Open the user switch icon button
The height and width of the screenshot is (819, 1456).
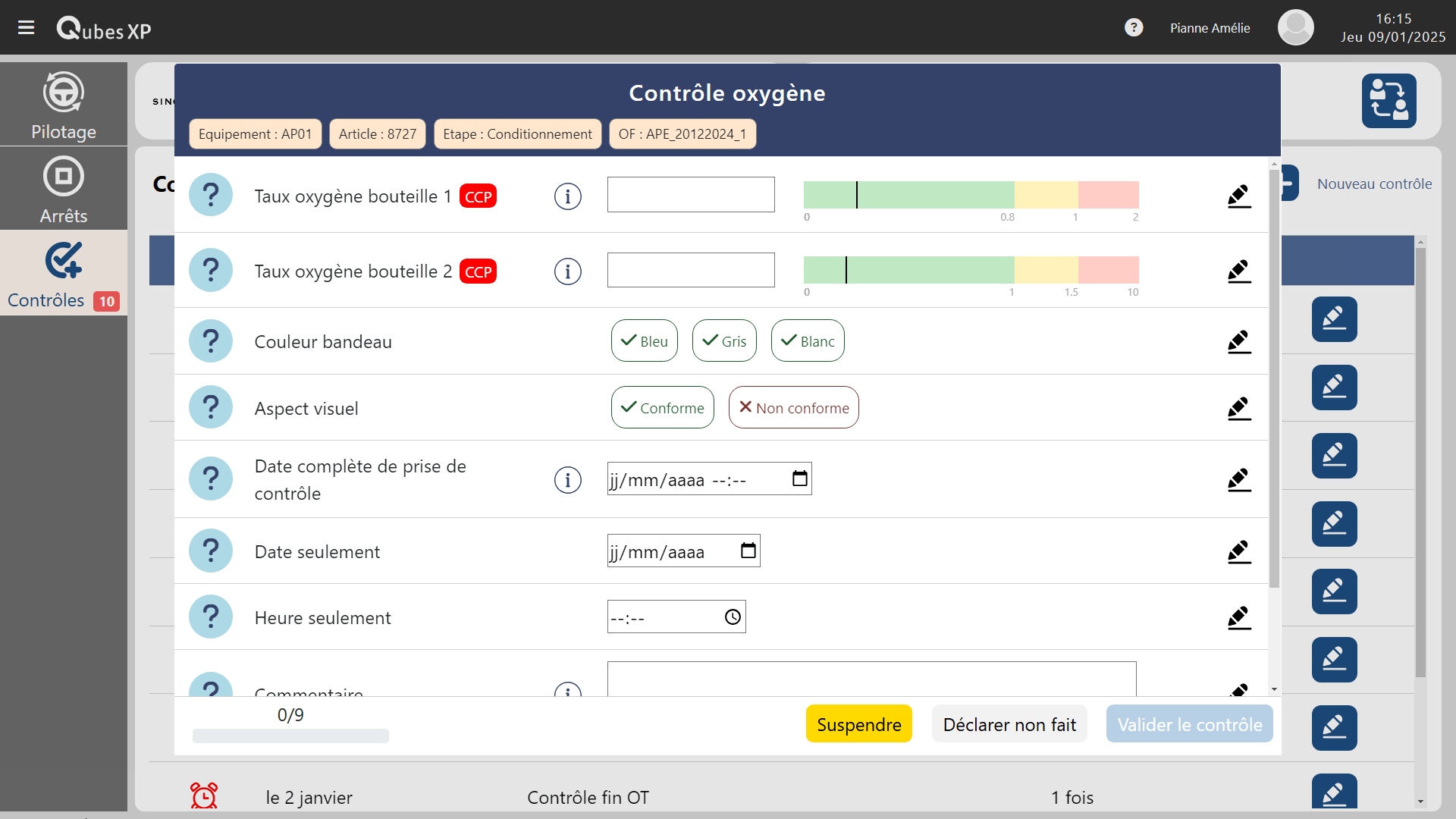[1388, 101]
